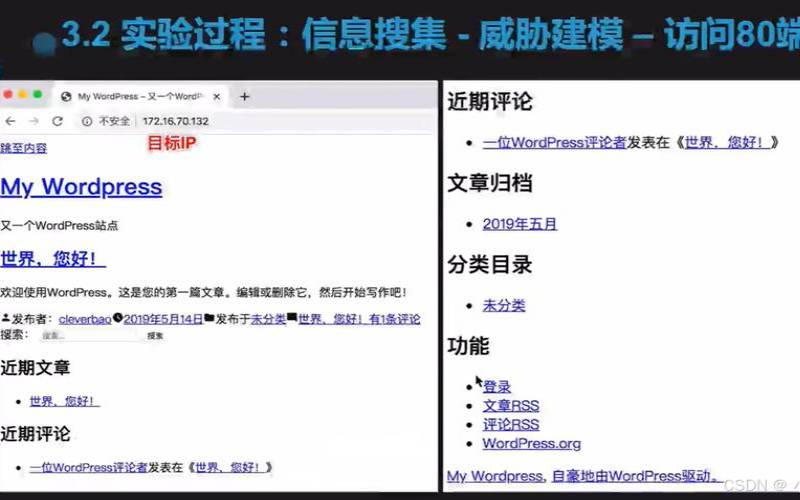Open the footer My Wordpress link
The height and width of the screenshot is (500, 800).
click(x=494, y=477)
